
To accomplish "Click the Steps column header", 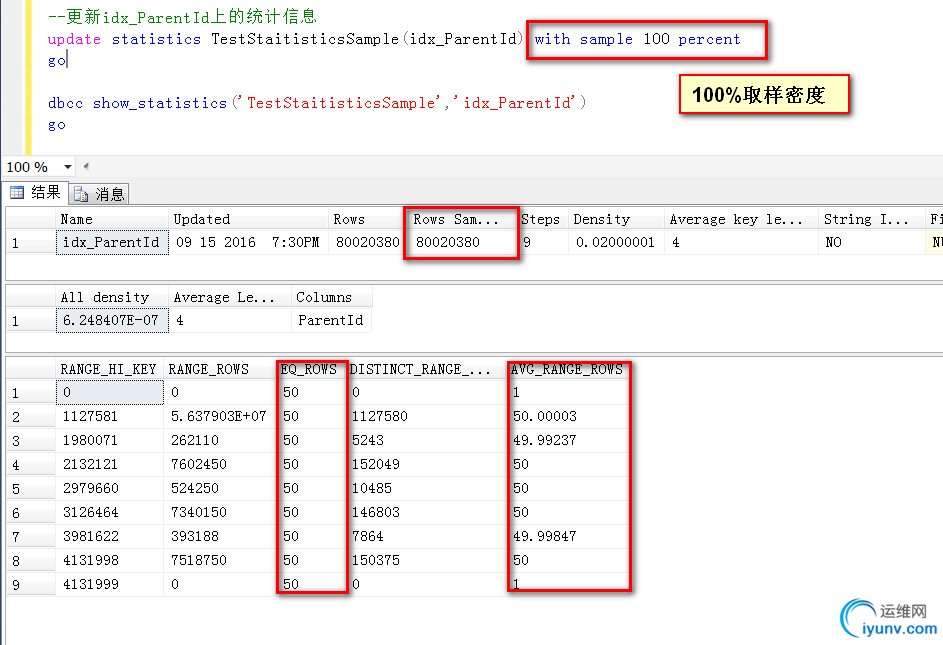I will pyautogui.click(x=544, y=219).
